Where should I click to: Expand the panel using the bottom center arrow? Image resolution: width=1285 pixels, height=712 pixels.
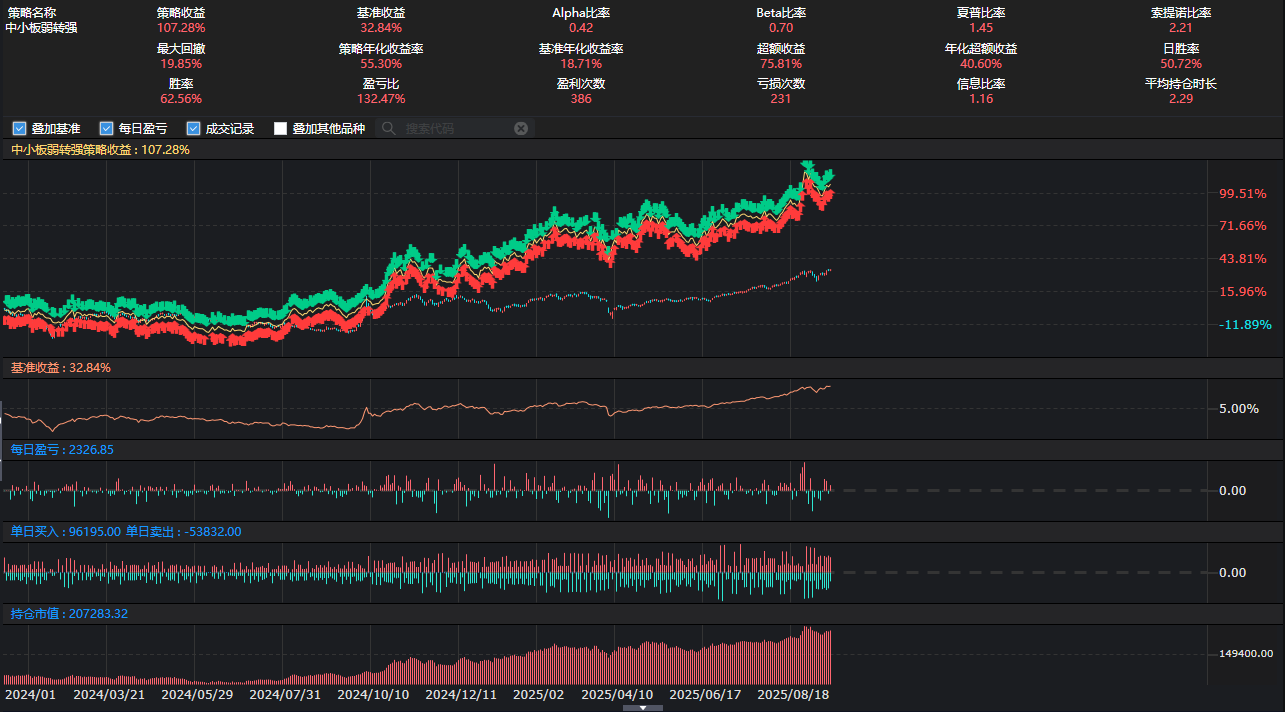click(642, 707)
